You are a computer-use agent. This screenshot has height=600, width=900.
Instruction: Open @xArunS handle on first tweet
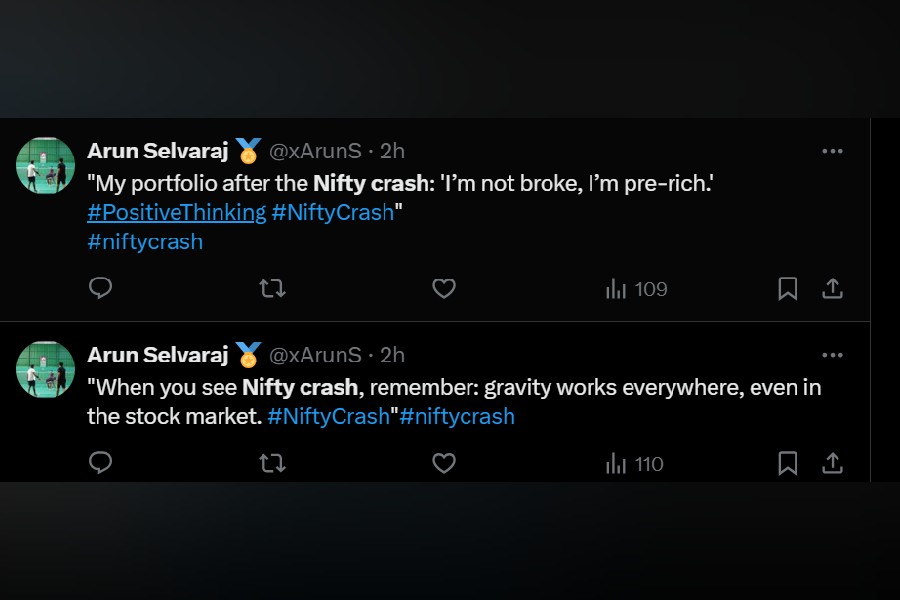[315, 151]
